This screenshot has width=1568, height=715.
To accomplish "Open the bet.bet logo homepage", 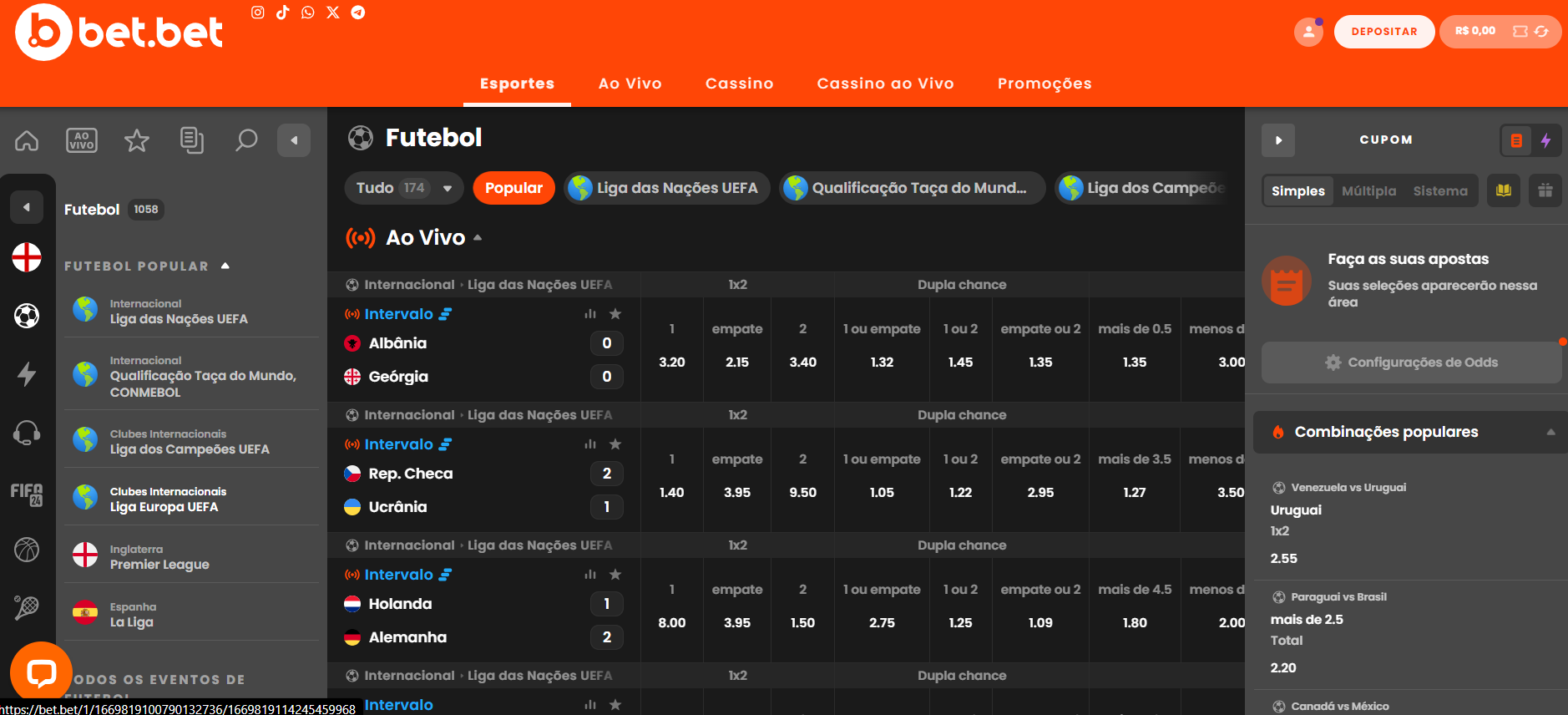I will [x=119, y=32].
